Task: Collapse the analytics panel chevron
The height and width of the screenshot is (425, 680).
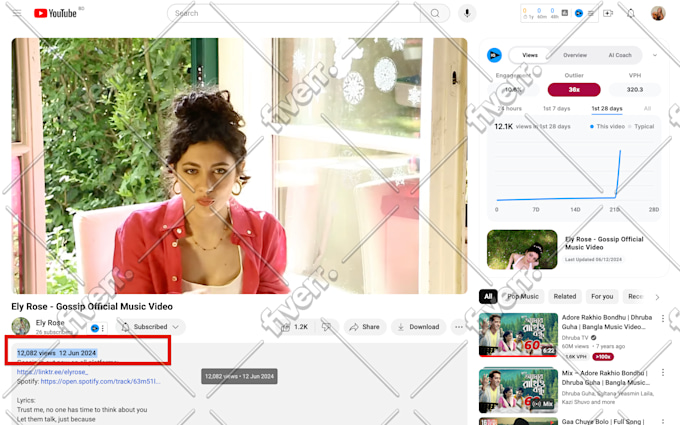Action: pos(655,55)
